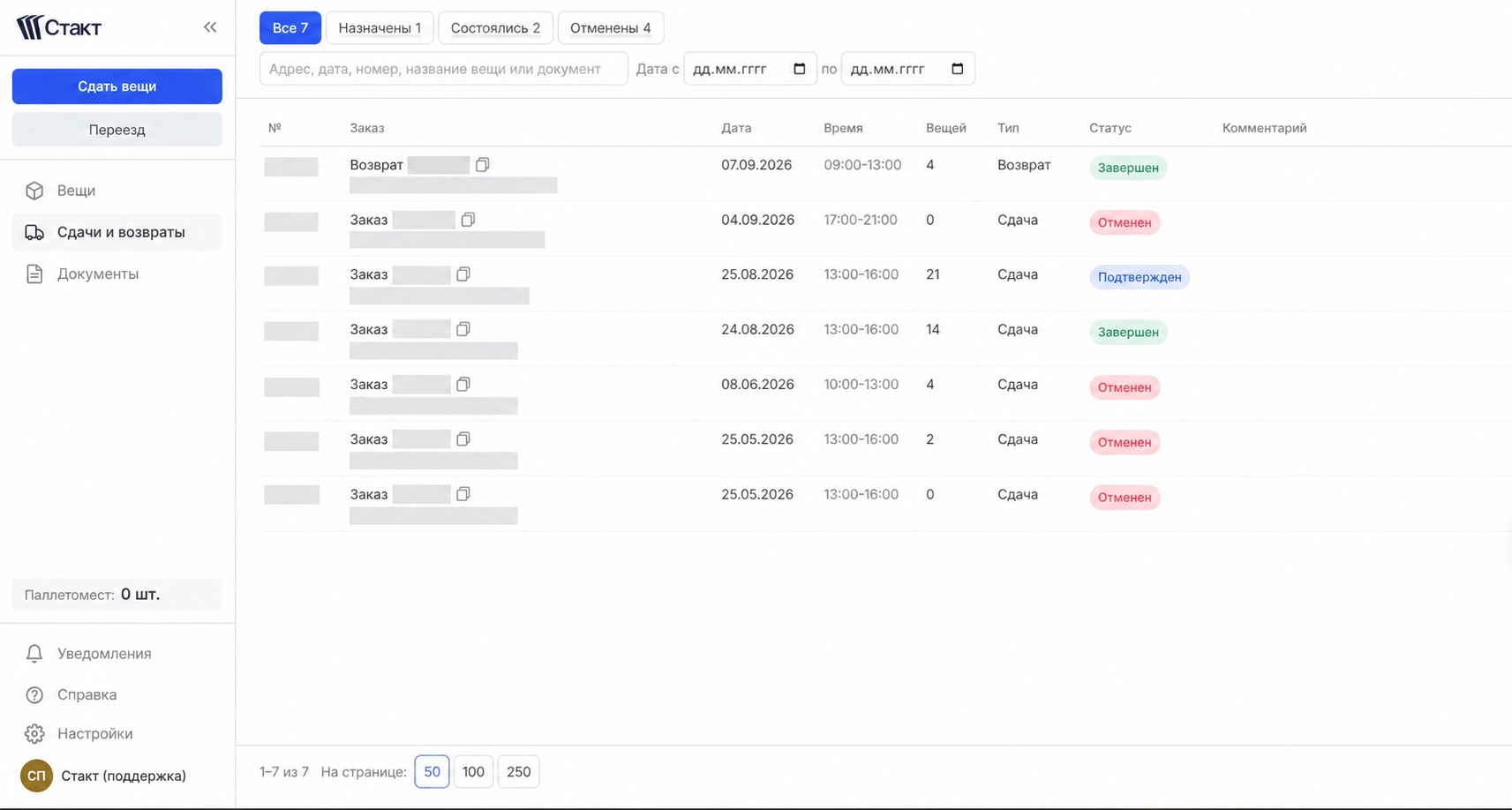Collapse the sidebar with double chevron icon
The height and width of the screenshot is (810, 1512).
coord(210,27)
